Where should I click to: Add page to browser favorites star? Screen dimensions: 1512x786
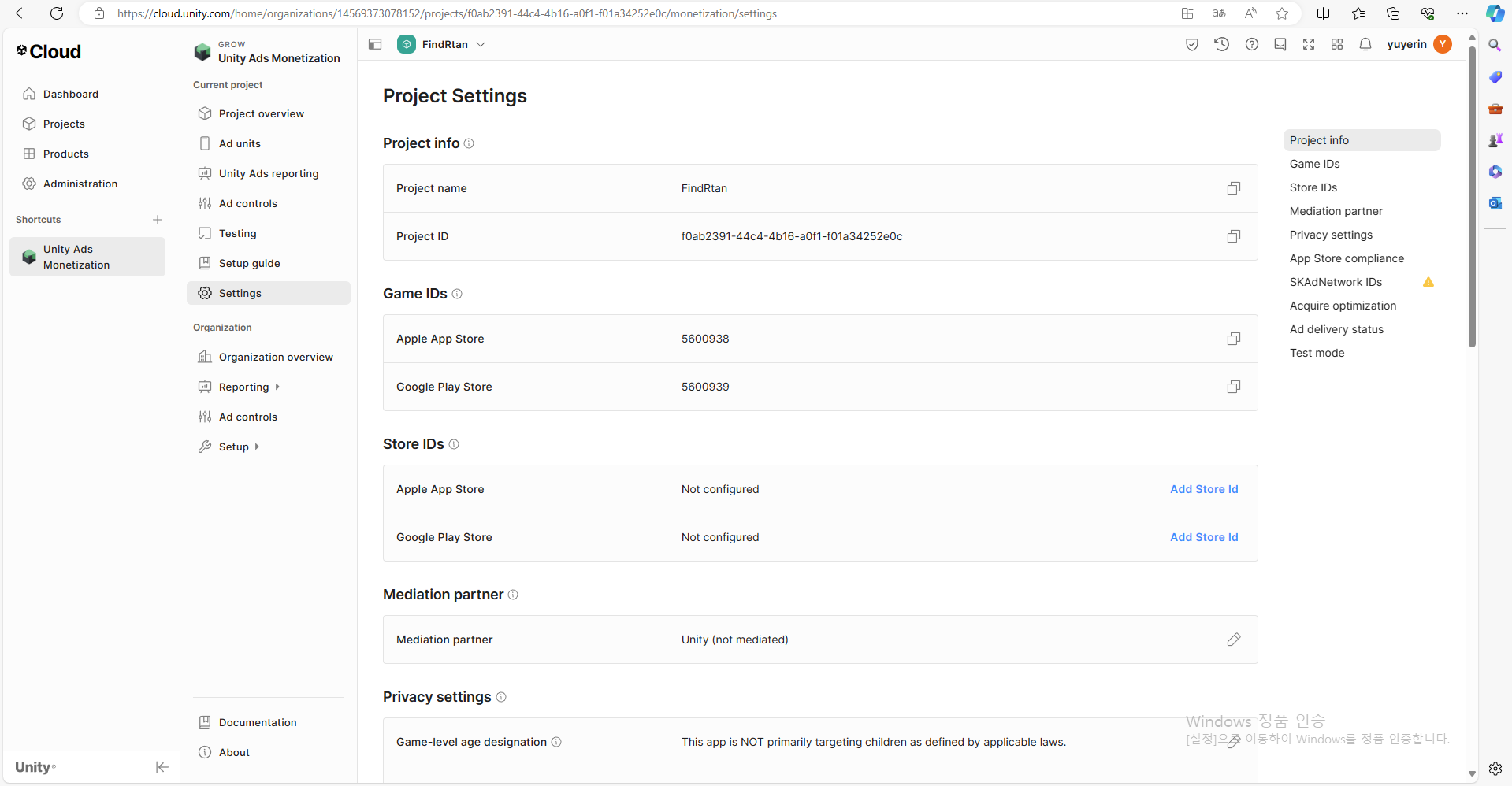point(1282,13)
